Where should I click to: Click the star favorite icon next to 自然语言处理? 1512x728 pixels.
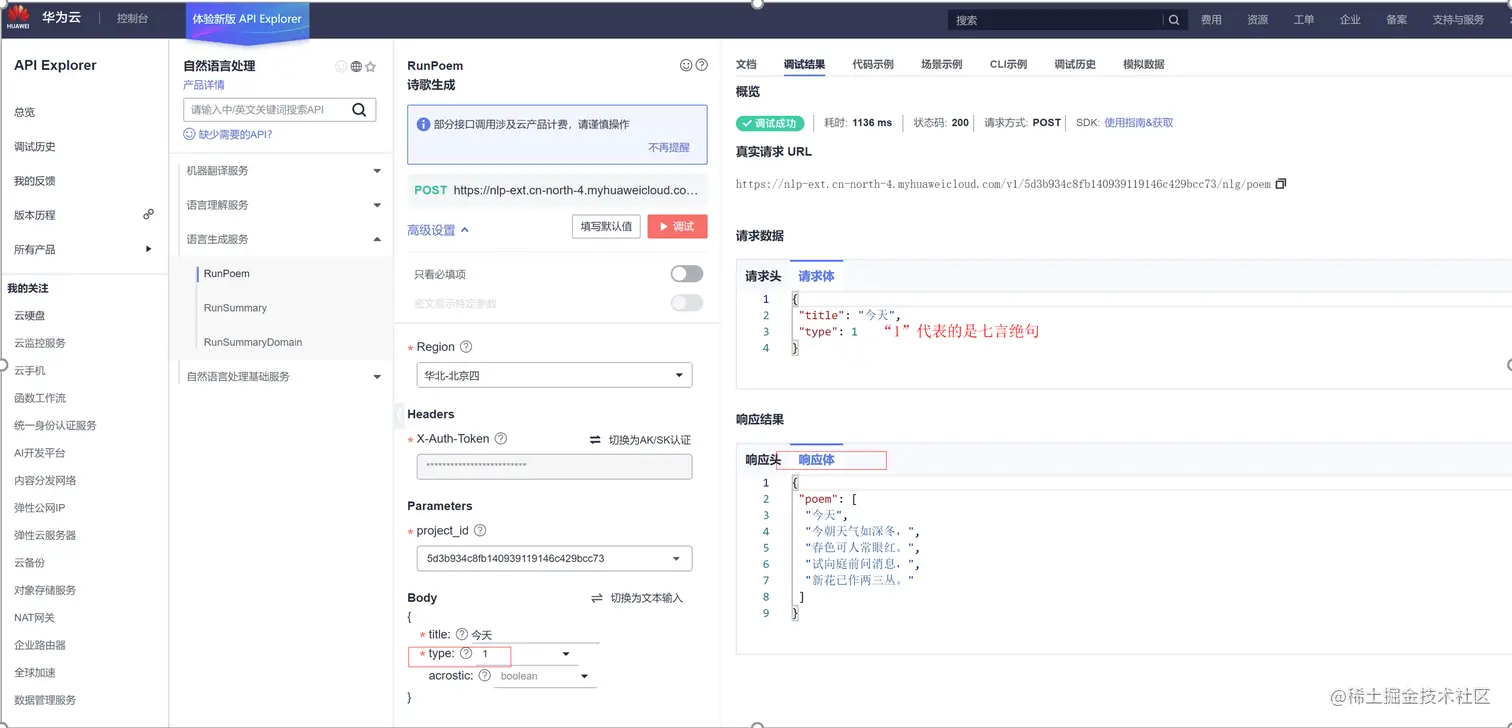click(x=370, y=67)
